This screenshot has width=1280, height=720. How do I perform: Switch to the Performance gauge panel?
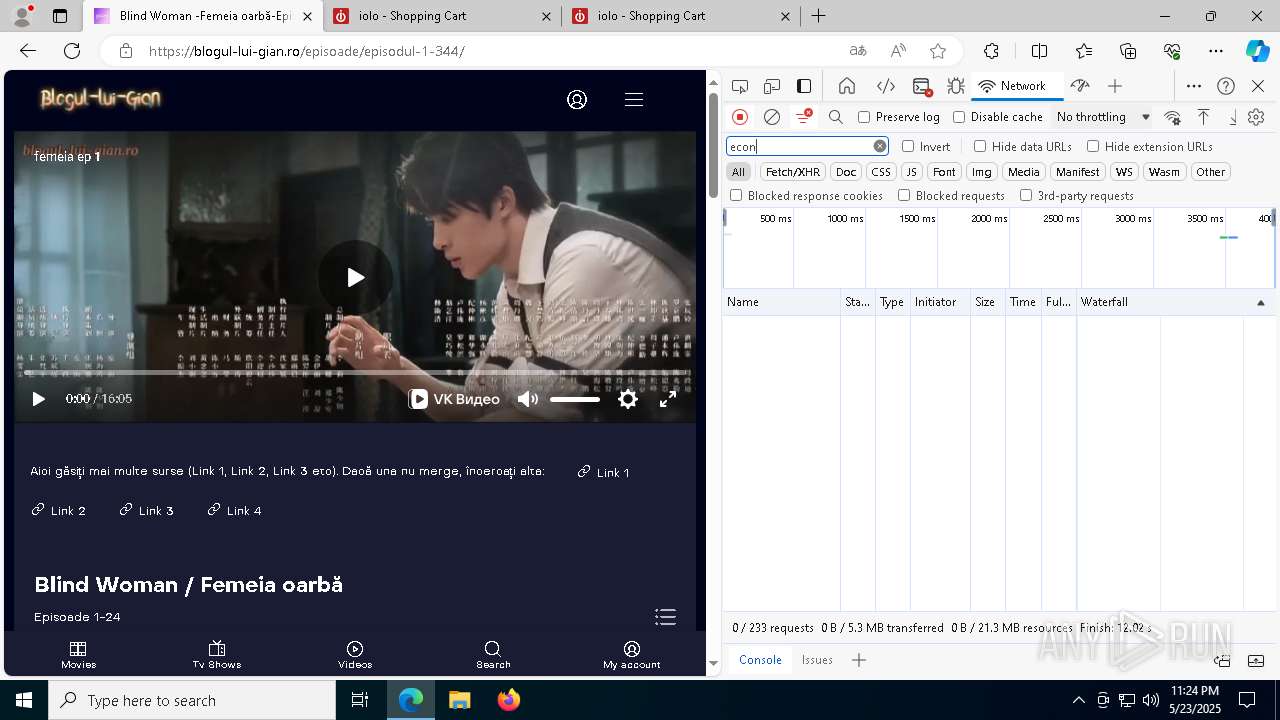pyautogui.click(x=1080, y=86)
